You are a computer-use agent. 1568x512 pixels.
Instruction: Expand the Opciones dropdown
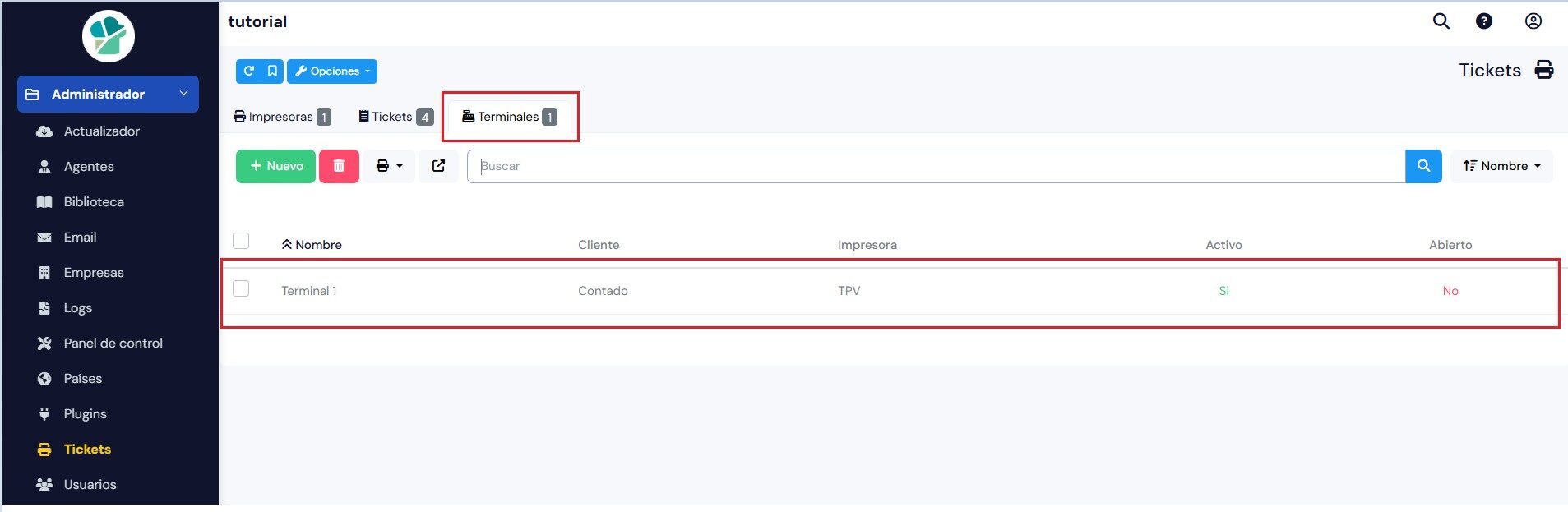pos(332,71)
